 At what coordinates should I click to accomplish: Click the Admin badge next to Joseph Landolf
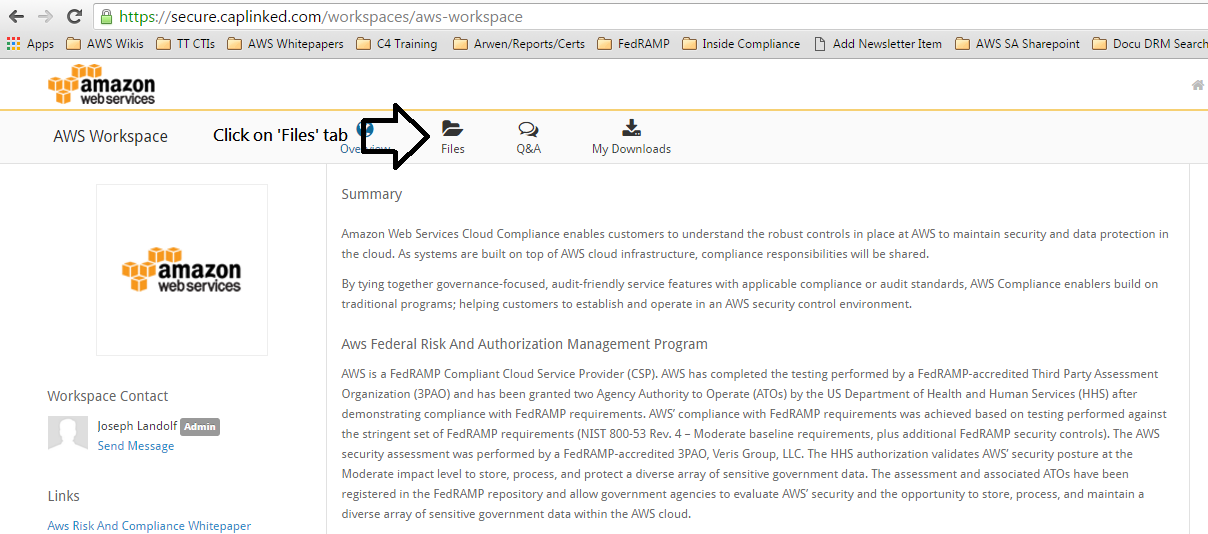point(200,427)
